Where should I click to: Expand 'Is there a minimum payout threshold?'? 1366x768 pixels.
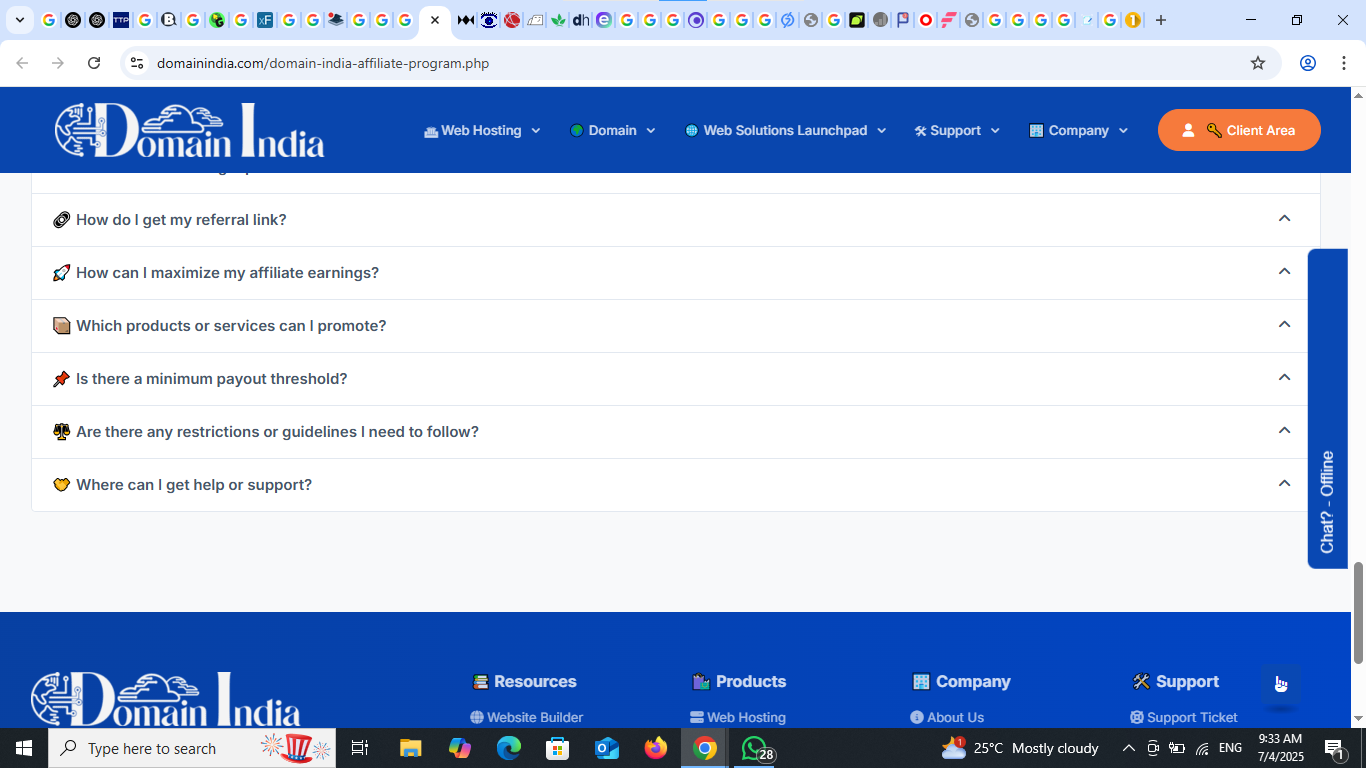pyautogui.click(x=676, y=379)
